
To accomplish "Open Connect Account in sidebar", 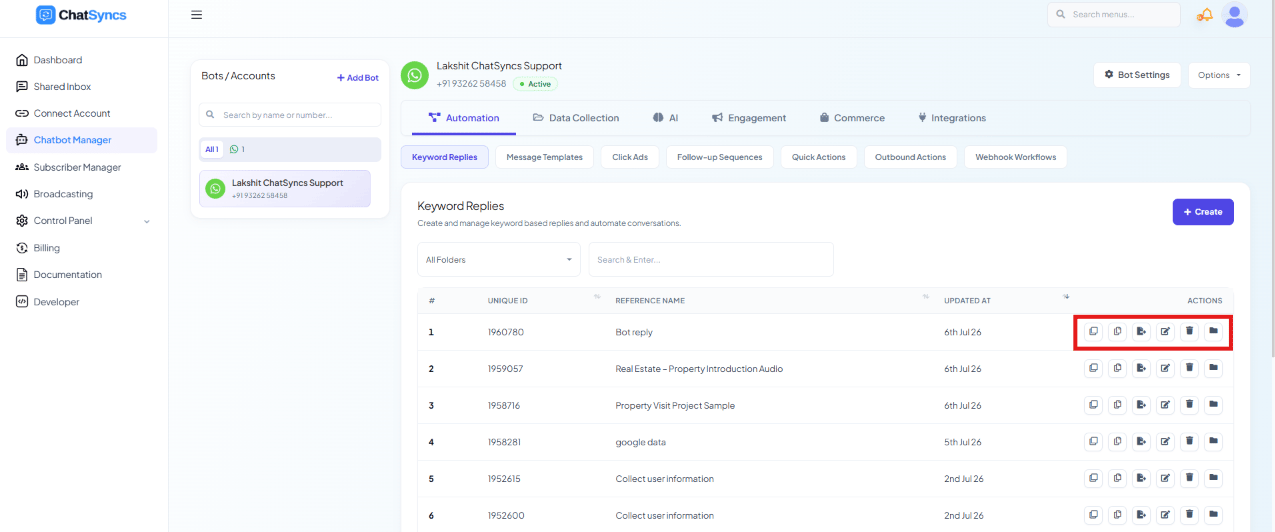I will pyautogui.click(x=84, y=114).
